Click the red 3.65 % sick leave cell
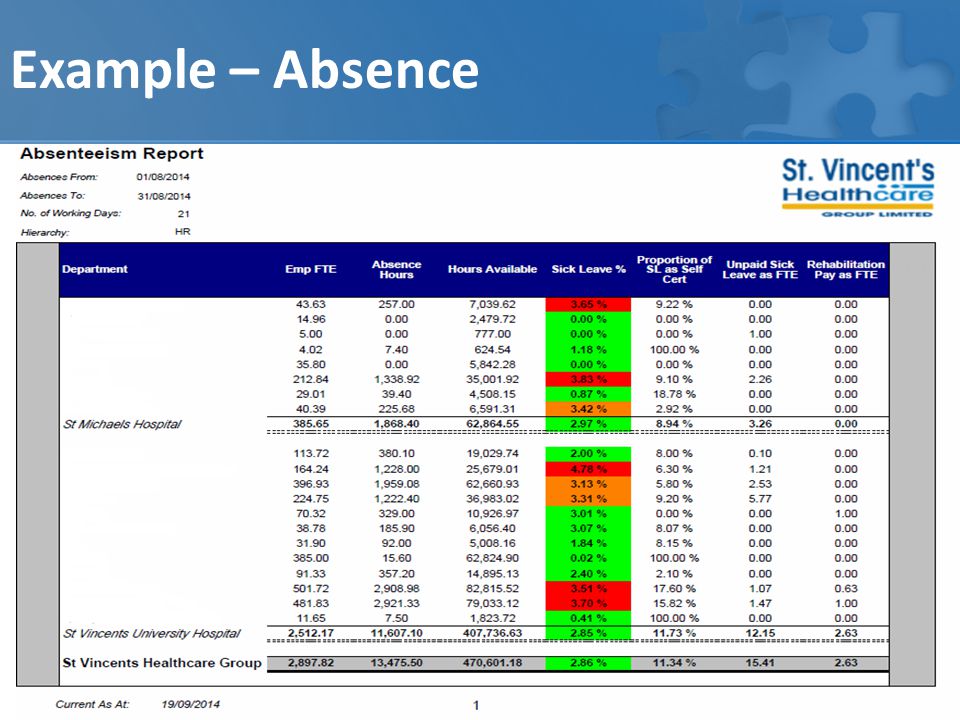Viewport: 960px width, 720px height. coord(588,304)
